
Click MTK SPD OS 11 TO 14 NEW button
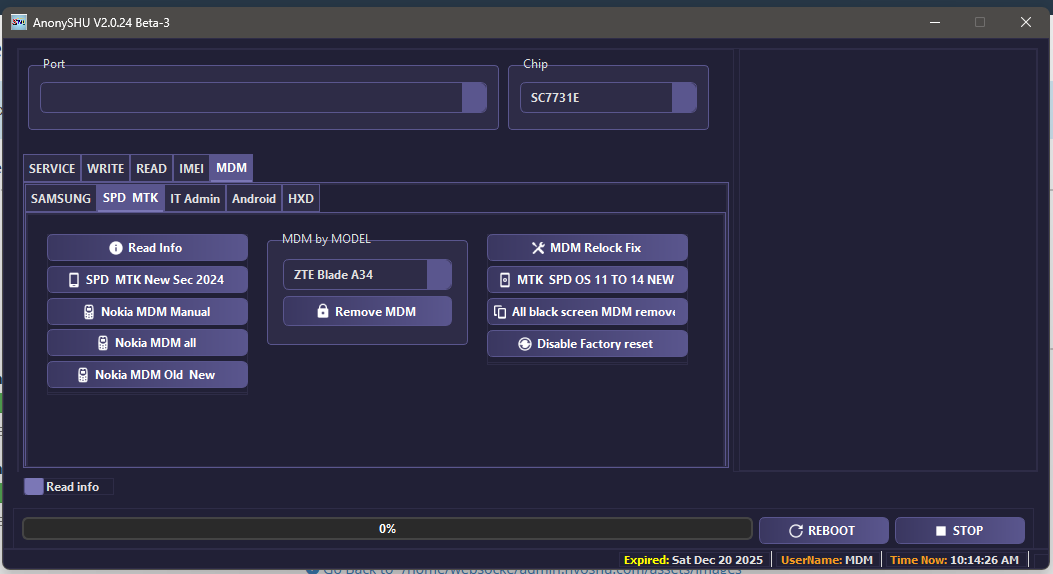tap(587, 280)
